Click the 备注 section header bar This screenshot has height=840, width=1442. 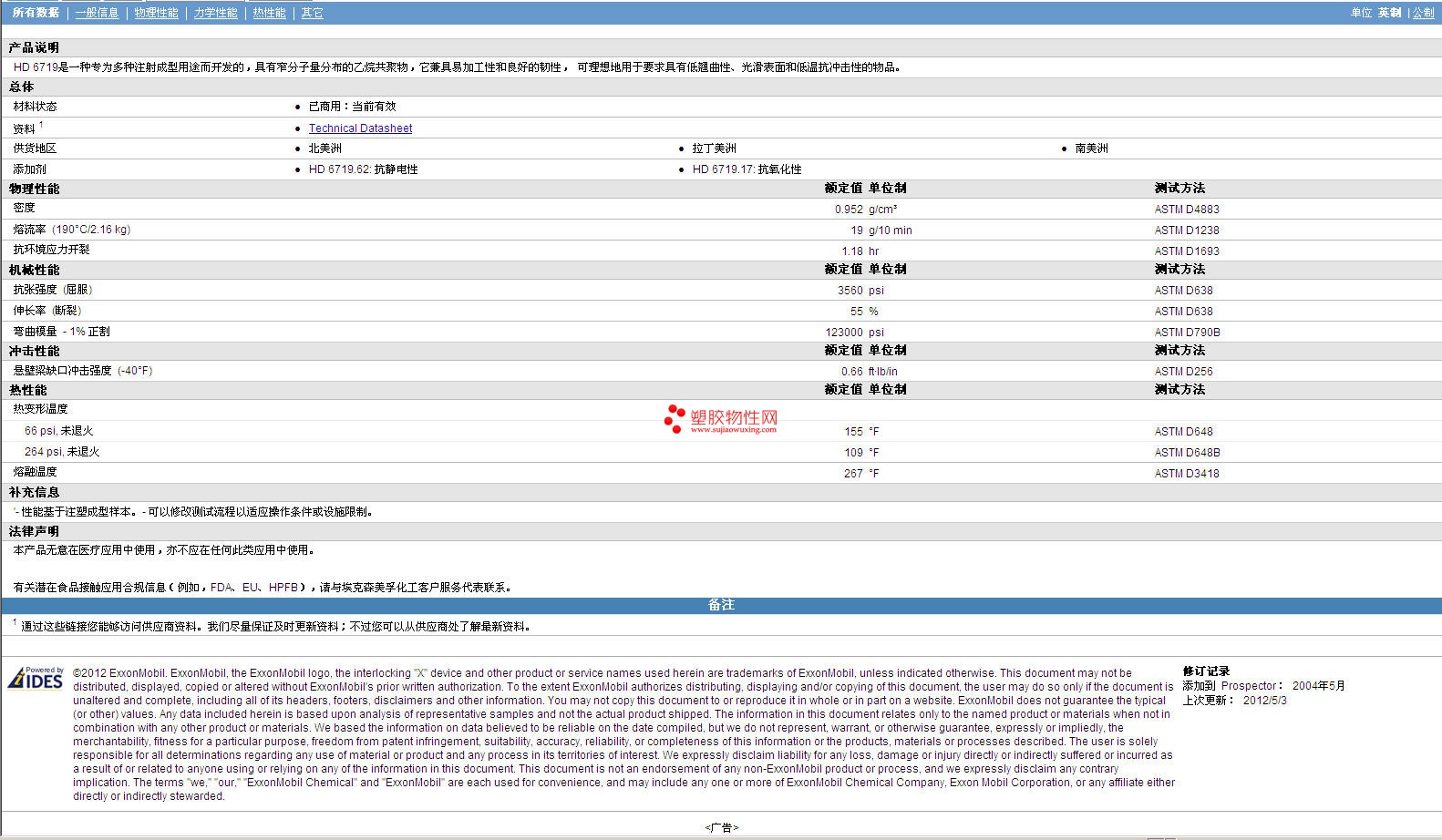(x=721, y=605)
